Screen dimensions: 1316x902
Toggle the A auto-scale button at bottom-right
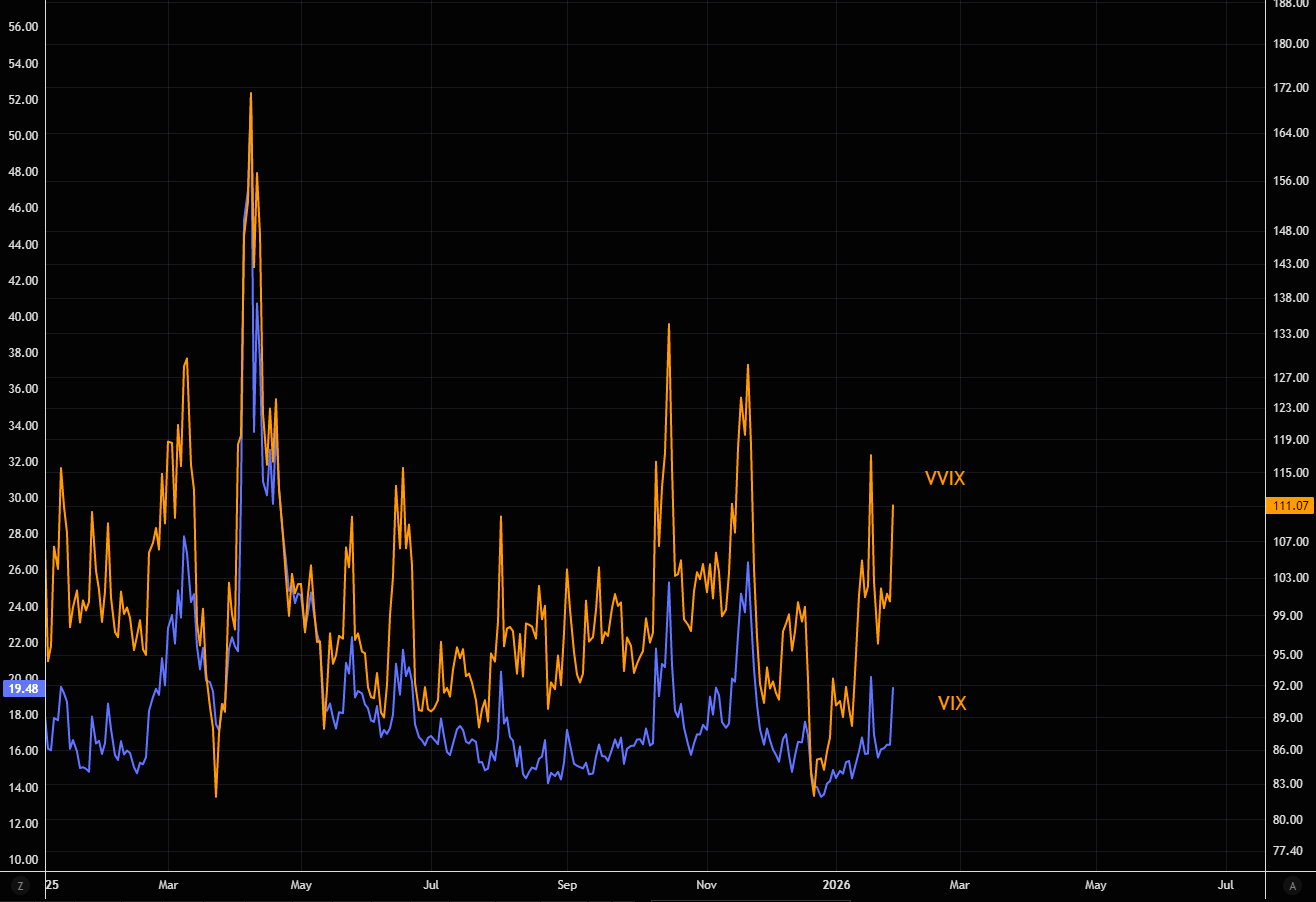pyautogui.click(x=1292, y=885)
